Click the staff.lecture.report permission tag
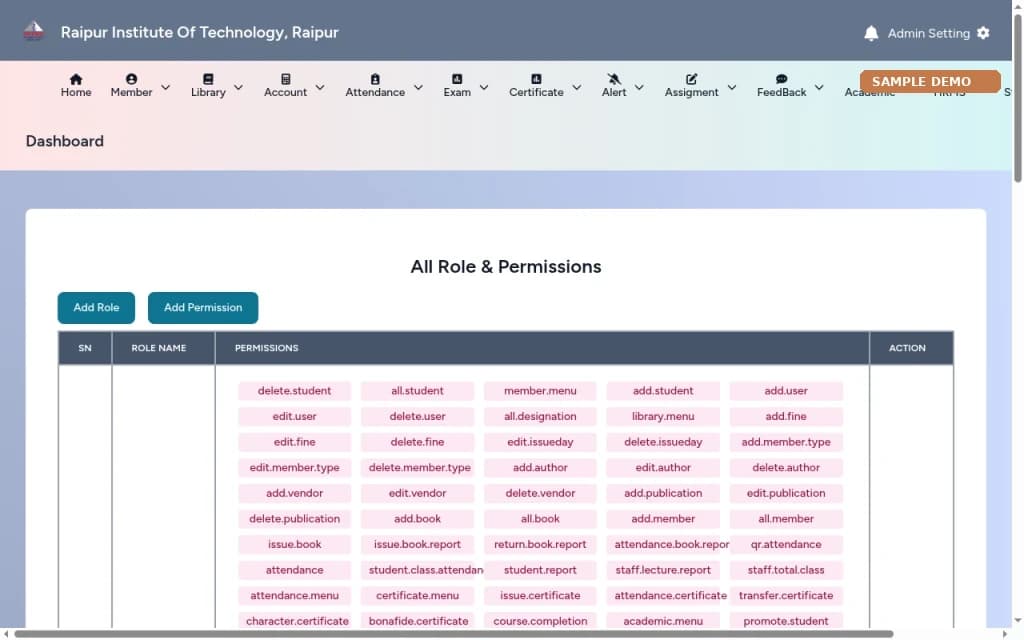1024x640 pixels. click(x=663, y=569)
